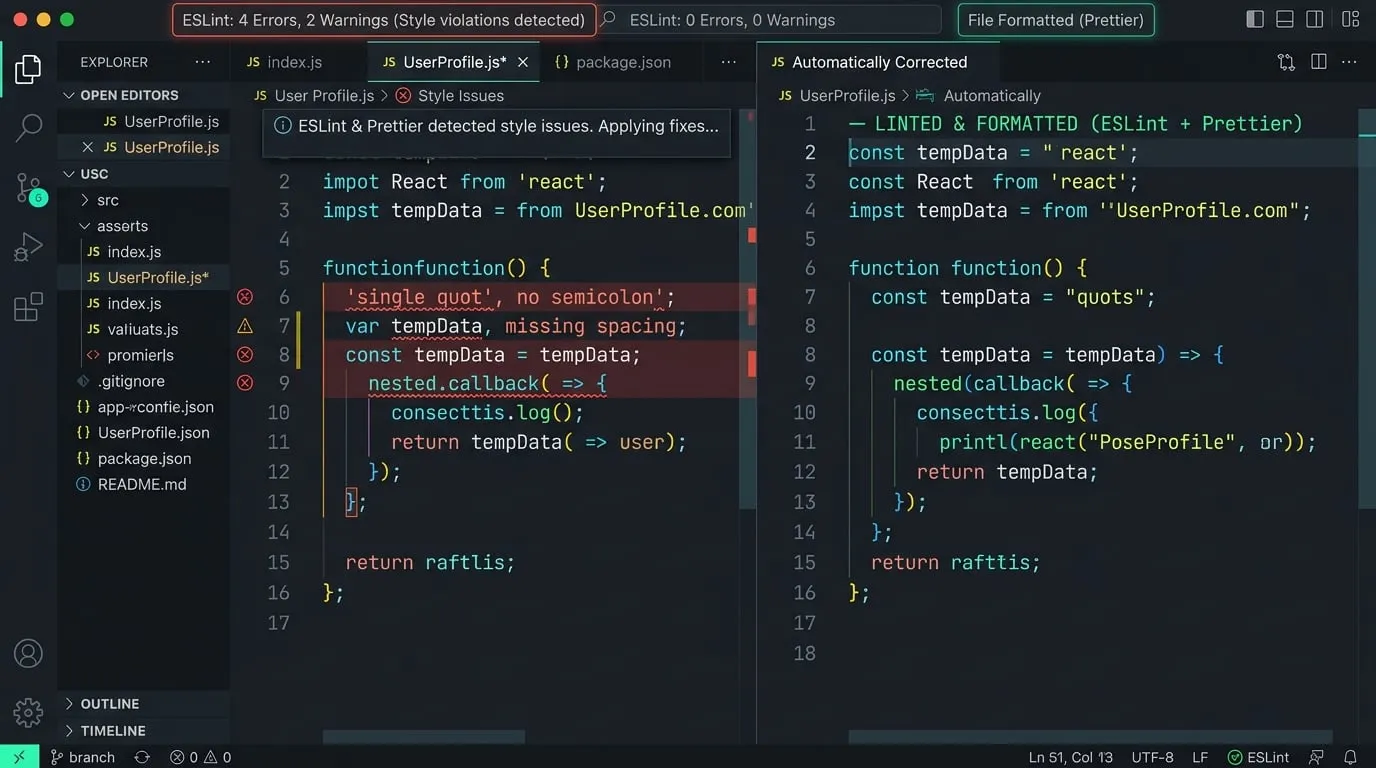Switch to the index.js editor tab

pos(285,62)
